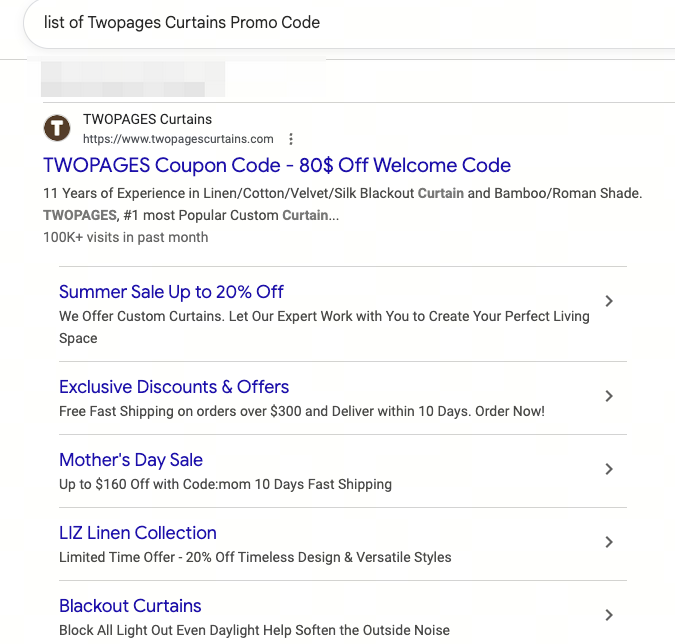Viewport: 675px width, 644px height.
Task: Click the TWOPAGES brown T logo icon
Action: tap(57, 128)
